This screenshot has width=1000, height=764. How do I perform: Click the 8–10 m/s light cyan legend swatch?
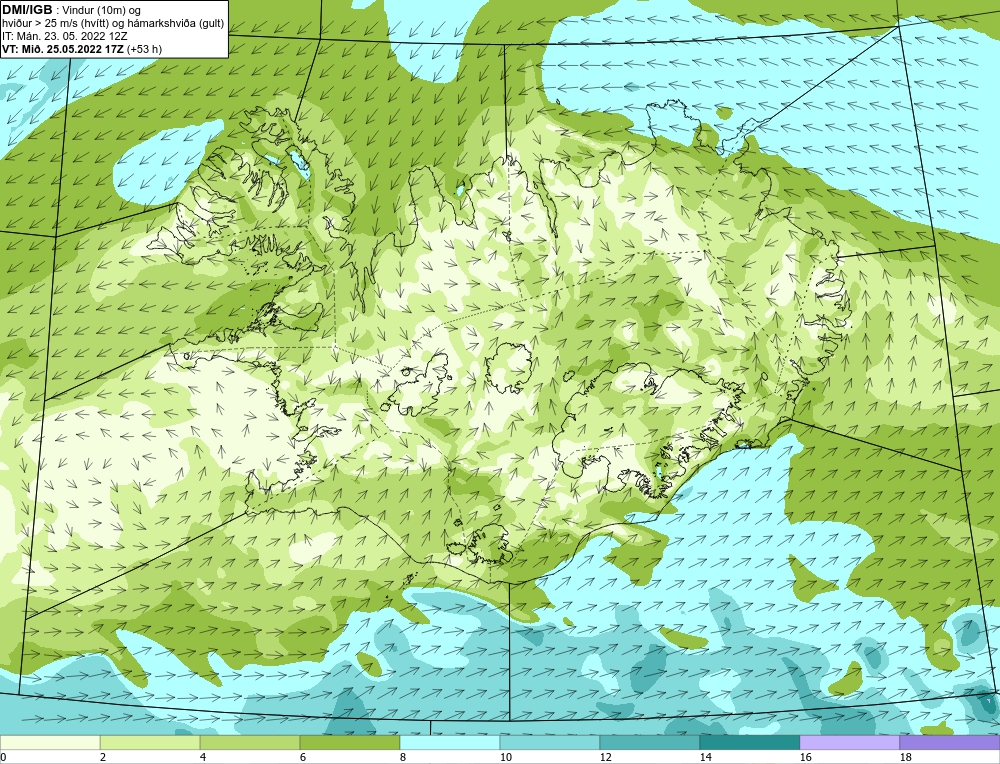pyautogui.click(x=450, y=742)
